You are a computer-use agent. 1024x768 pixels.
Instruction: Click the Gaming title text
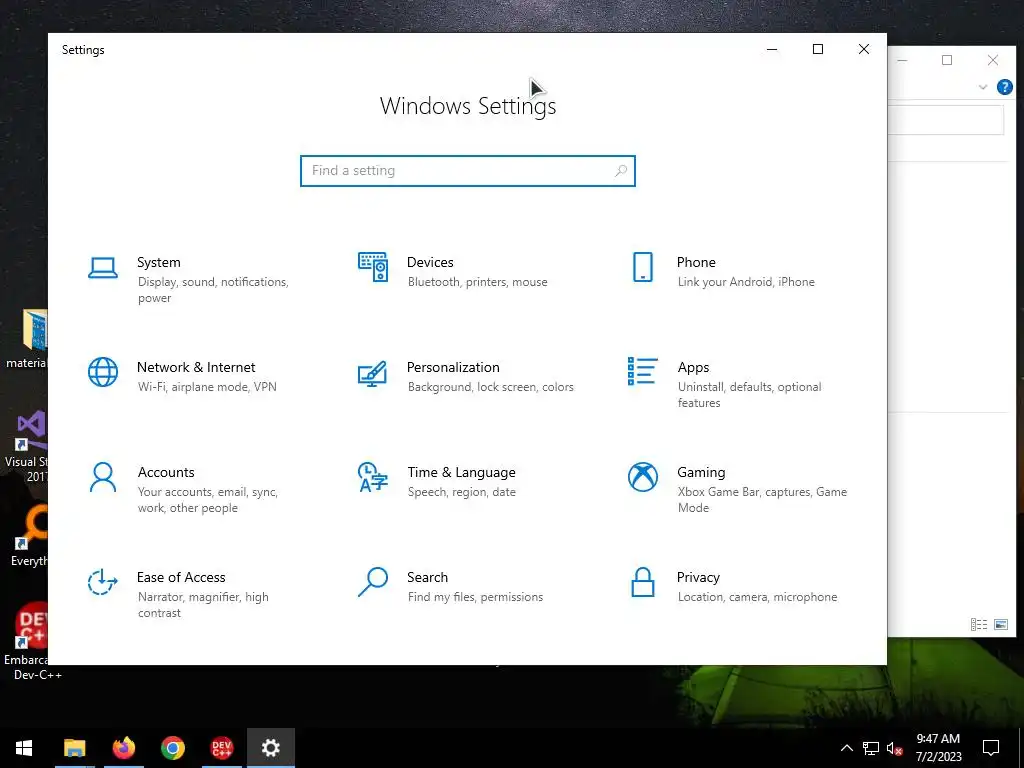701,472
